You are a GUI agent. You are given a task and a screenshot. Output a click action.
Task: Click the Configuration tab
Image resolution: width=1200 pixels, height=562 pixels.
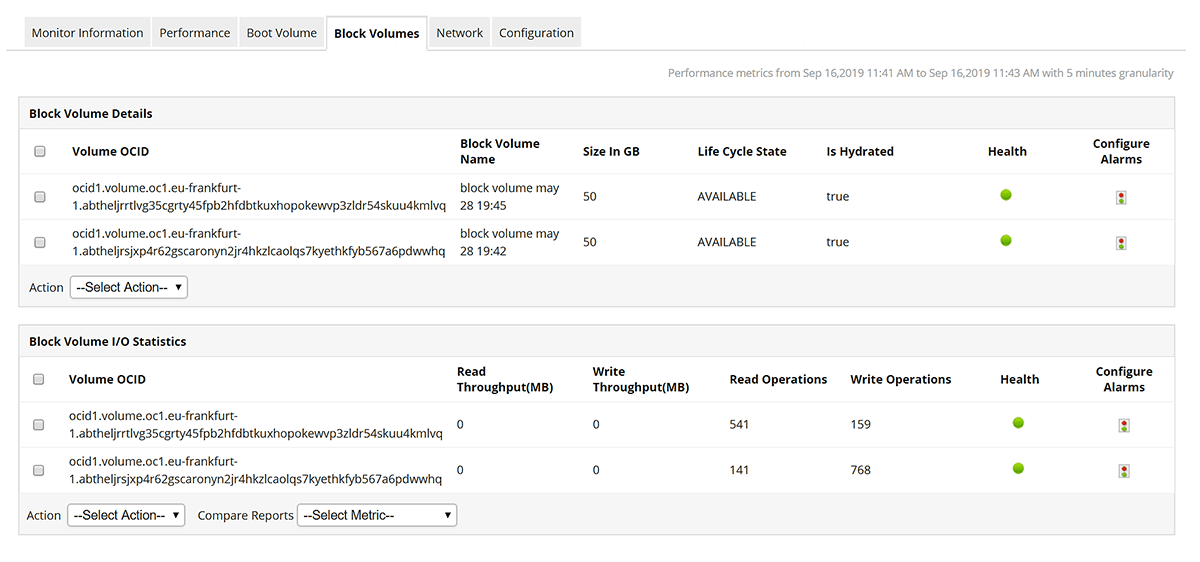pyautogui.click(x=536, y=33)
